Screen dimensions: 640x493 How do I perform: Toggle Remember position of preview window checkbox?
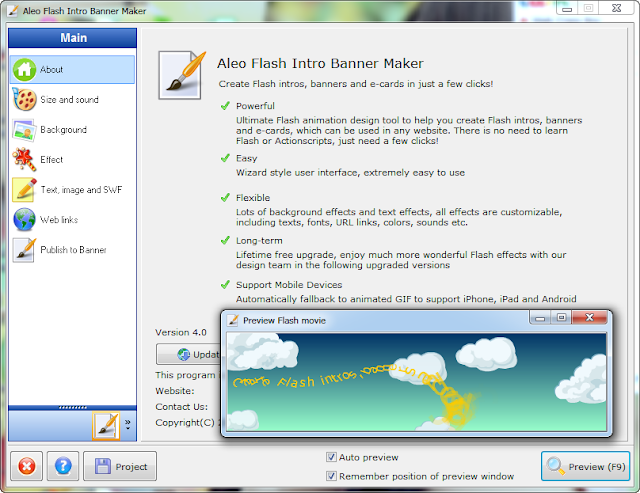click(x=331, y=476)
